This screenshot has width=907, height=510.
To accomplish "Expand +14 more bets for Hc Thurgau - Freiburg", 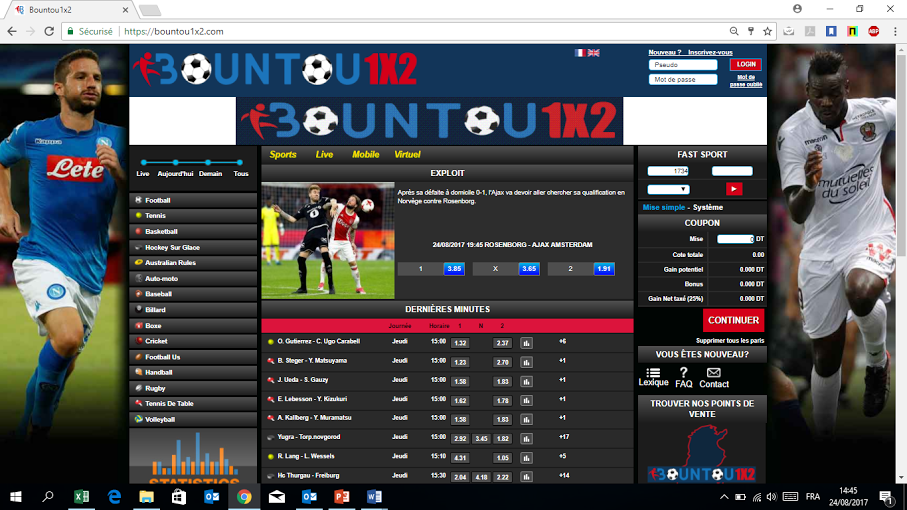I will pos(564,475).
